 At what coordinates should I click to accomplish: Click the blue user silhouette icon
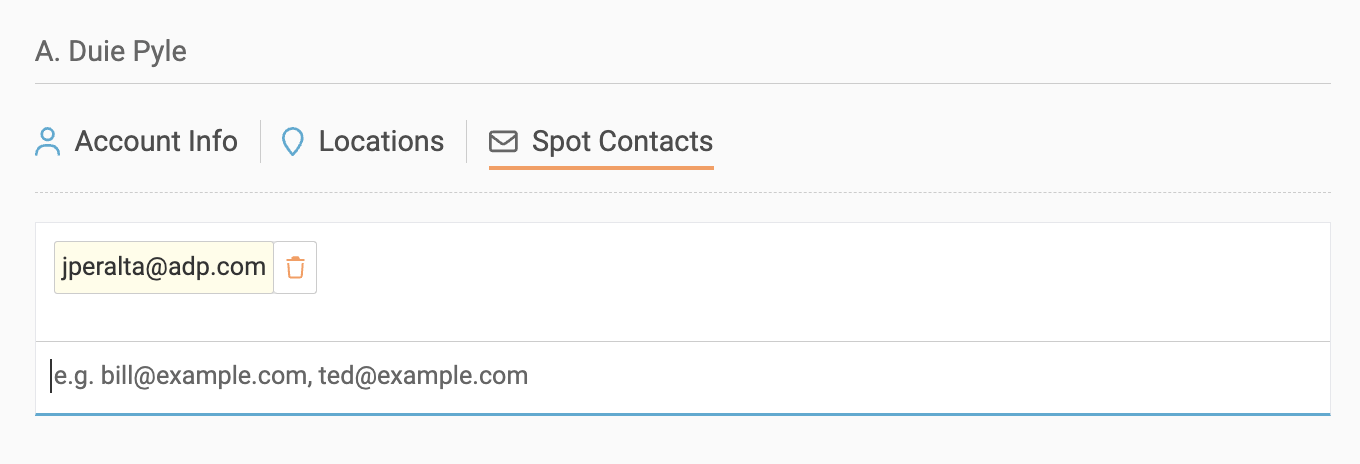tap(47, 142)
